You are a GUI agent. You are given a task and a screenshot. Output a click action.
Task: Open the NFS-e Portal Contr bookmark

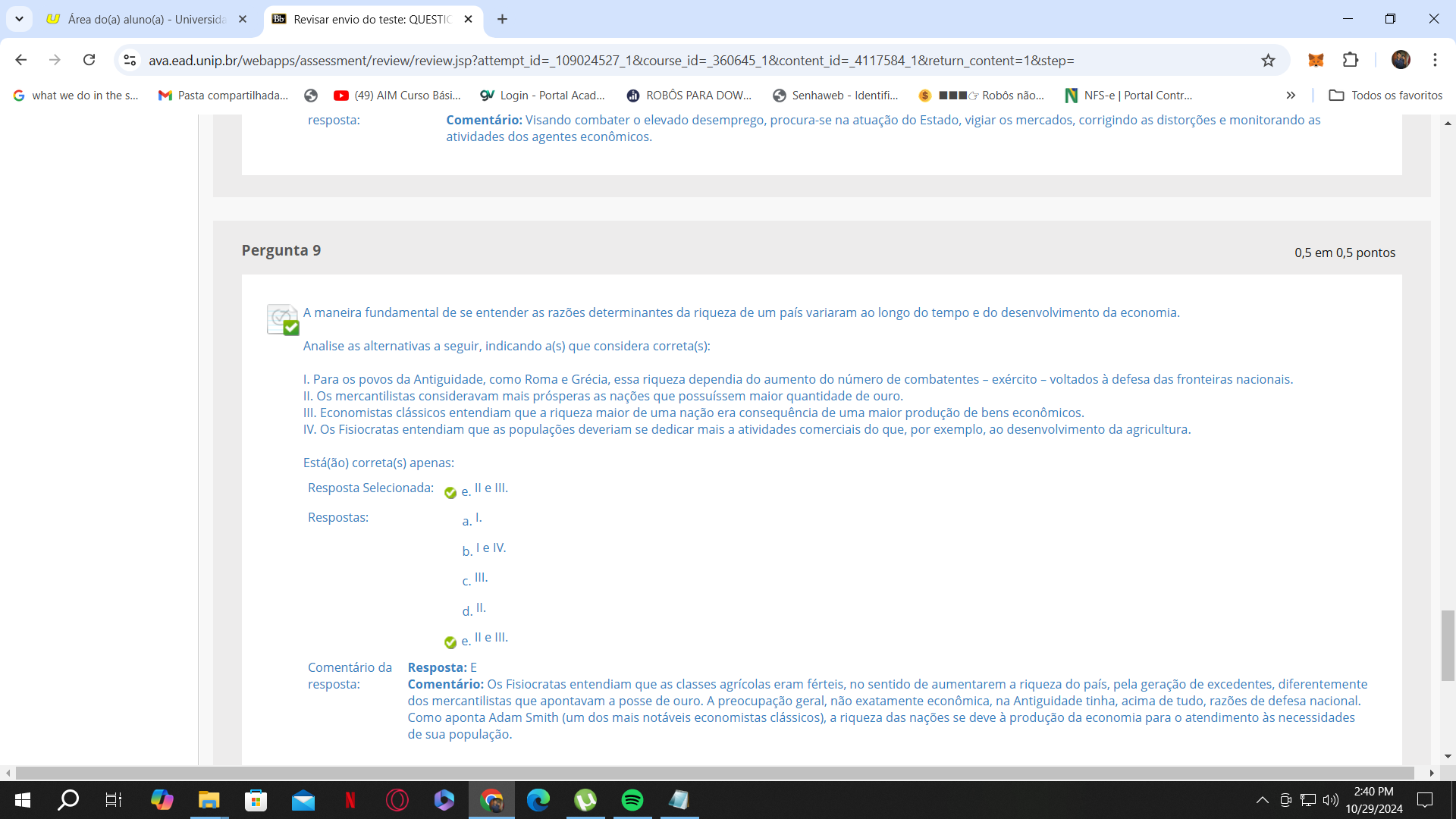1128,96
